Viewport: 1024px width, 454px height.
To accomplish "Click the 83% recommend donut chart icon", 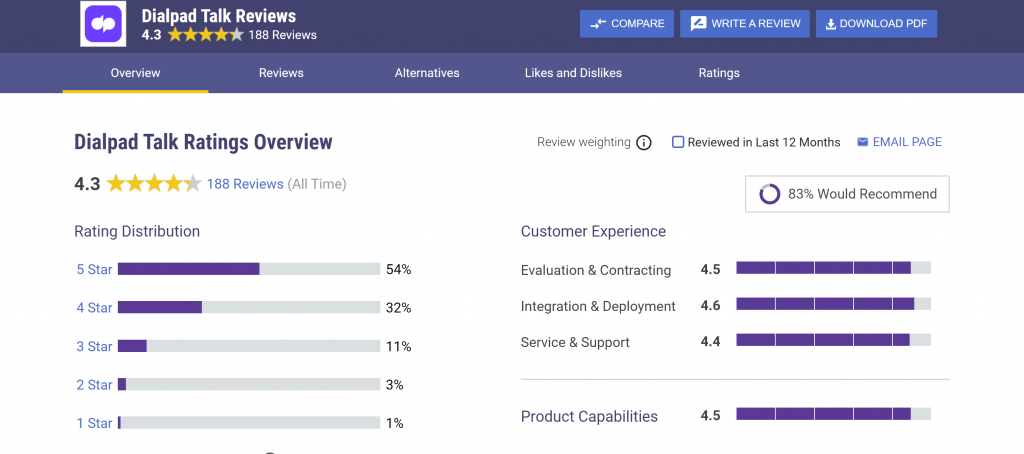I will [770, 194].
